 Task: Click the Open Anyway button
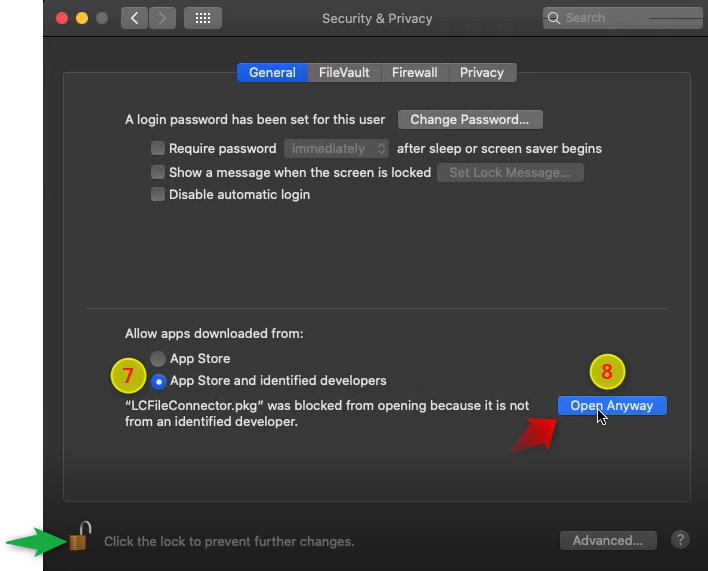tap(612, 405)
